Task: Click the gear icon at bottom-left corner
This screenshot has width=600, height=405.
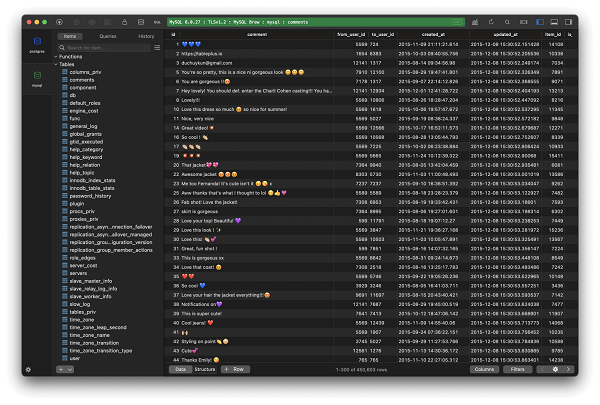Action: pos(28,369)
